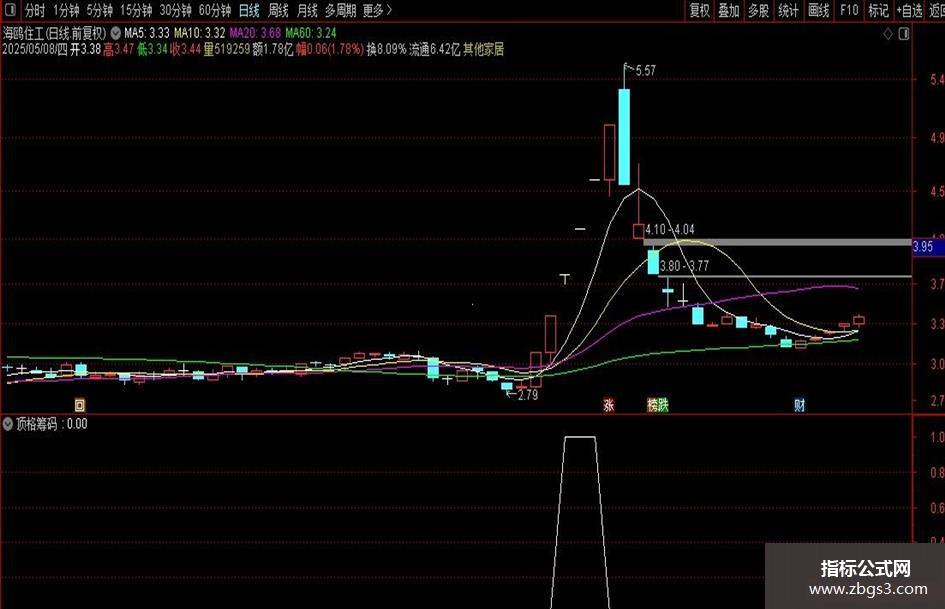Click the lower gray gap line at 3.80
945x609 pixels.
785,277
